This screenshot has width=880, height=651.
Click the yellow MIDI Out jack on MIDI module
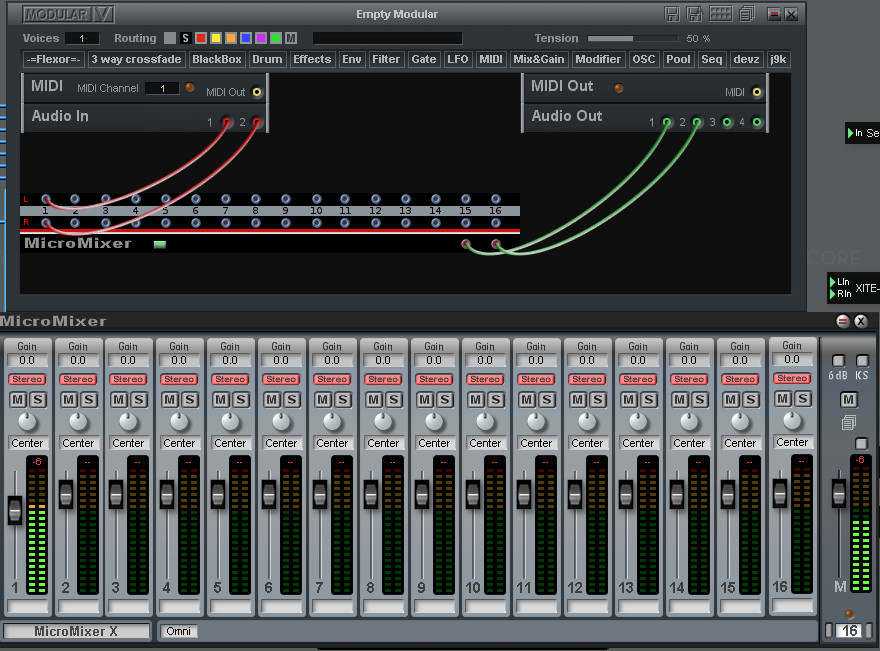pos(257,92)
